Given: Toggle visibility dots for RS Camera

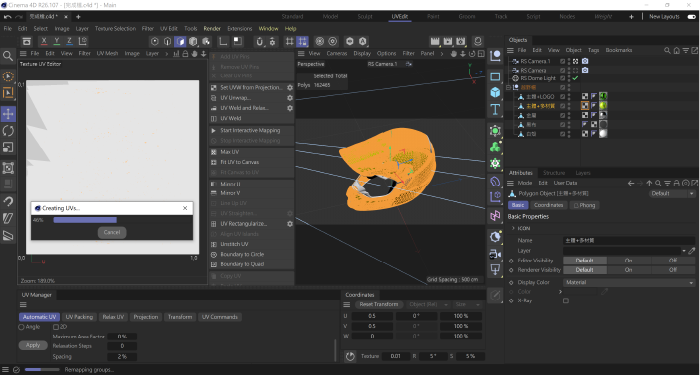Looking at the screenshot, I should pos(569,70).
